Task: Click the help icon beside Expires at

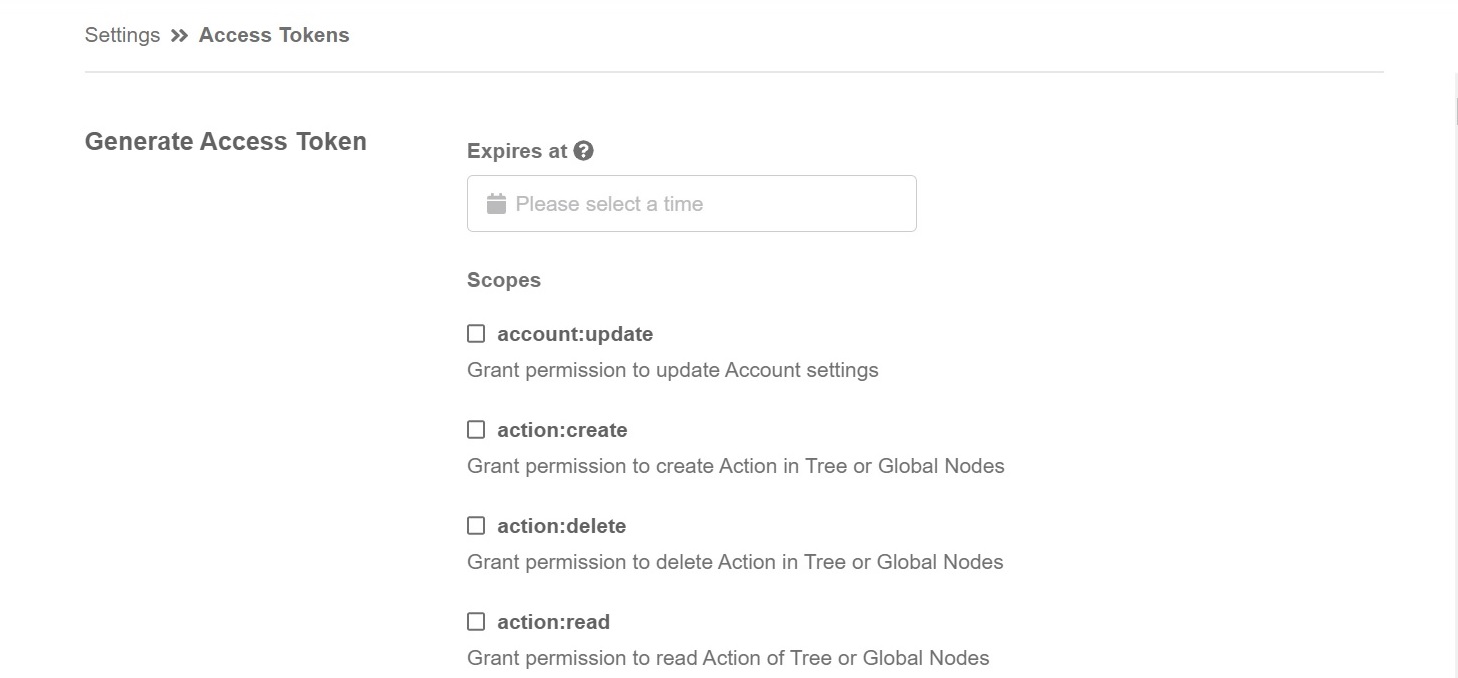Action: [x=584, y=151]
